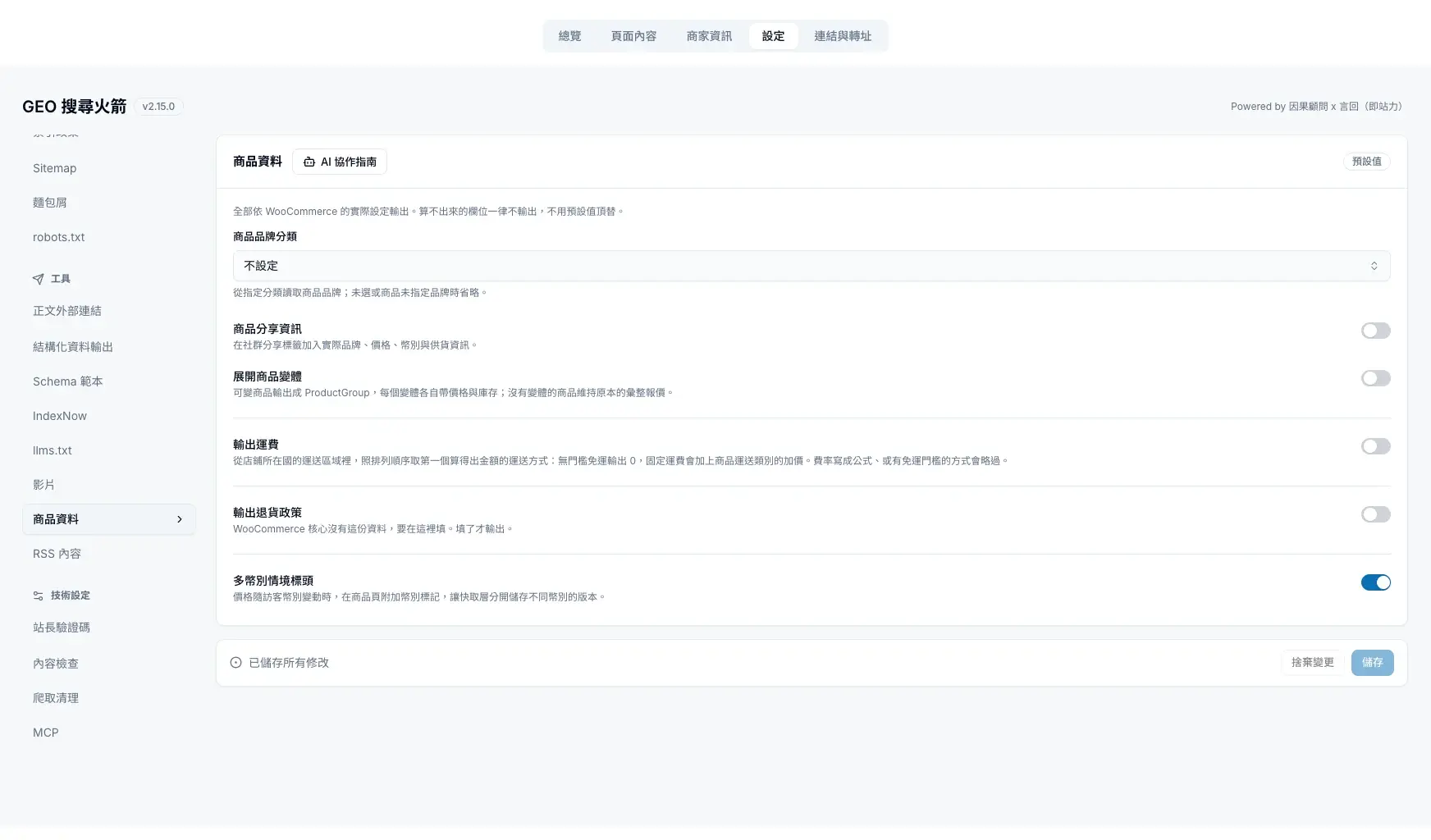Expand the 商品資料 sidebar chevron
Image resolution: width=1431 pixels, height=840 pixels.
180,519
